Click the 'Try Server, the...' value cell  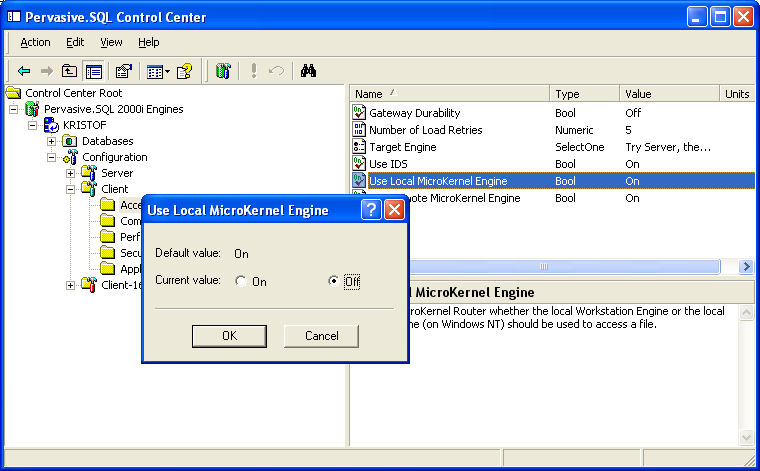tap(668, 147)
